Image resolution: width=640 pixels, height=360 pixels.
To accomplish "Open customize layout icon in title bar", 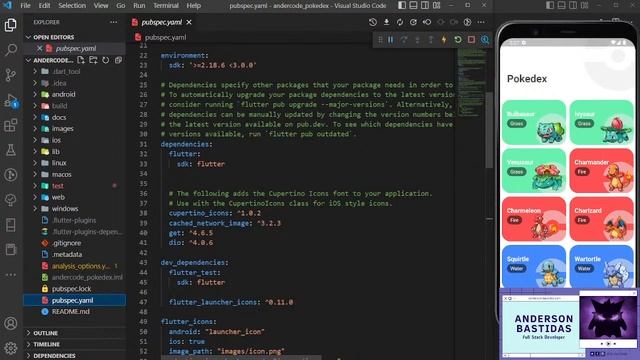I will click(437, 5).
